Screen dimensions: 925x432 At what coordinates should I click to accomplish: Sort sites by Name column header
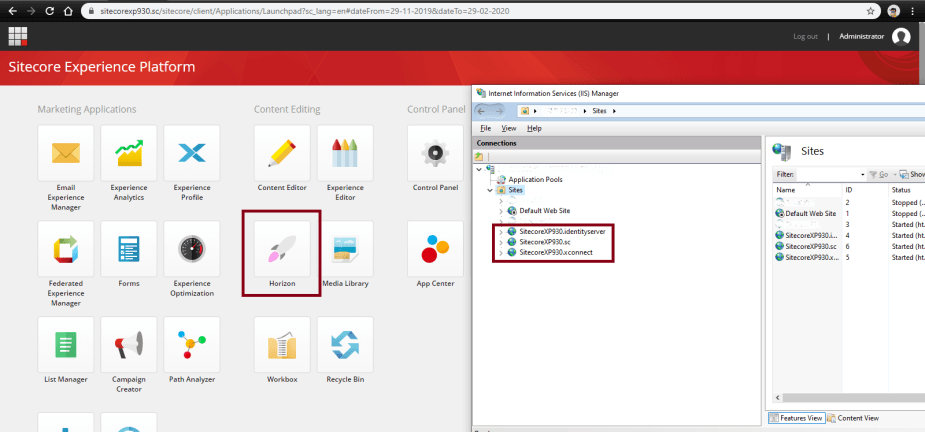807,190
